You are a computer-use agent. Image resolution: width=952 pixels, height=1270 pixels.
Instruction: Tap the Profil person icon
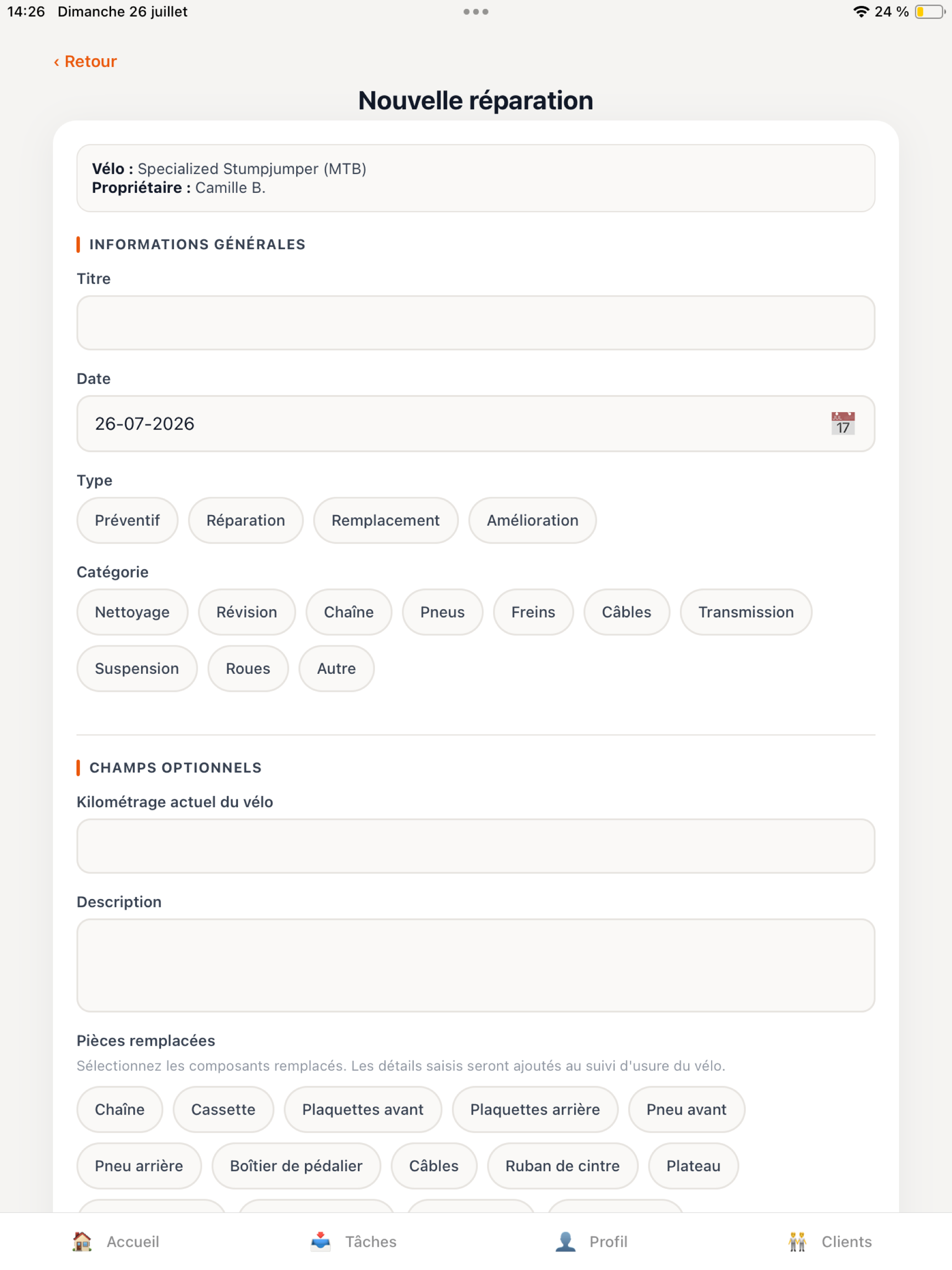[565, 1241]
